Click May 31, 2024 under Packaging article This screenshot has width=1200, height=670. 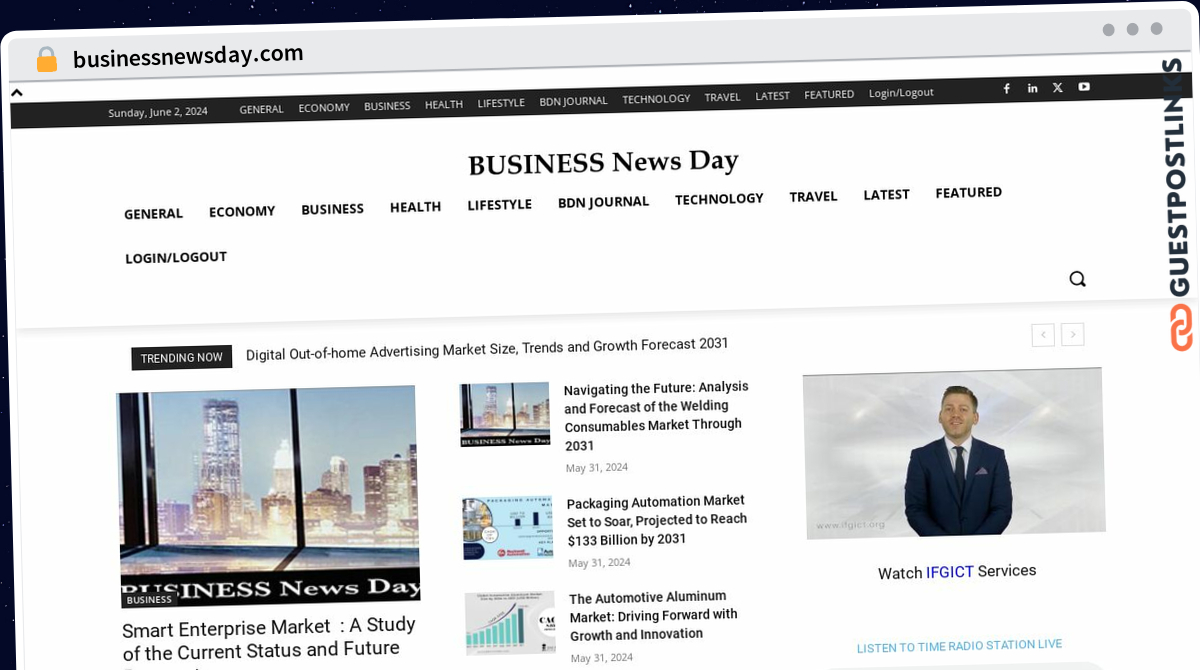click(599, 563)
